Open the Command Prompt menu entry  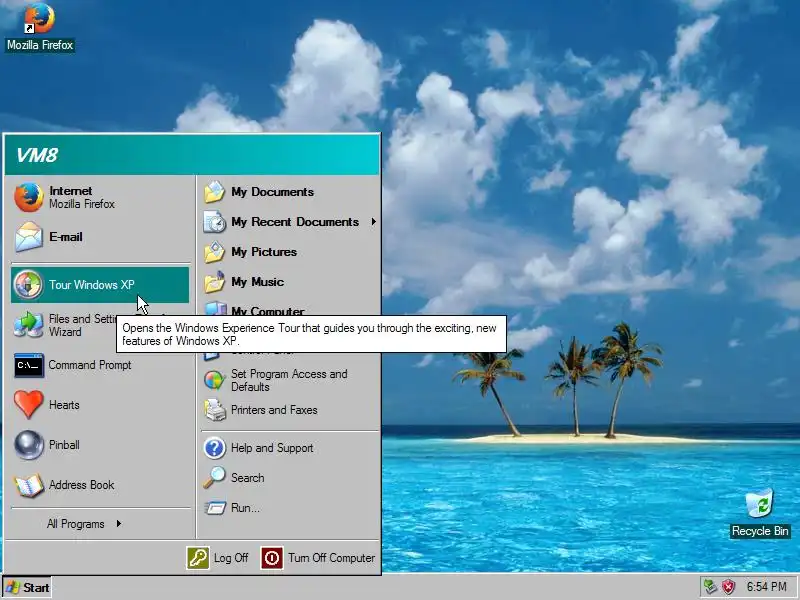100,365
